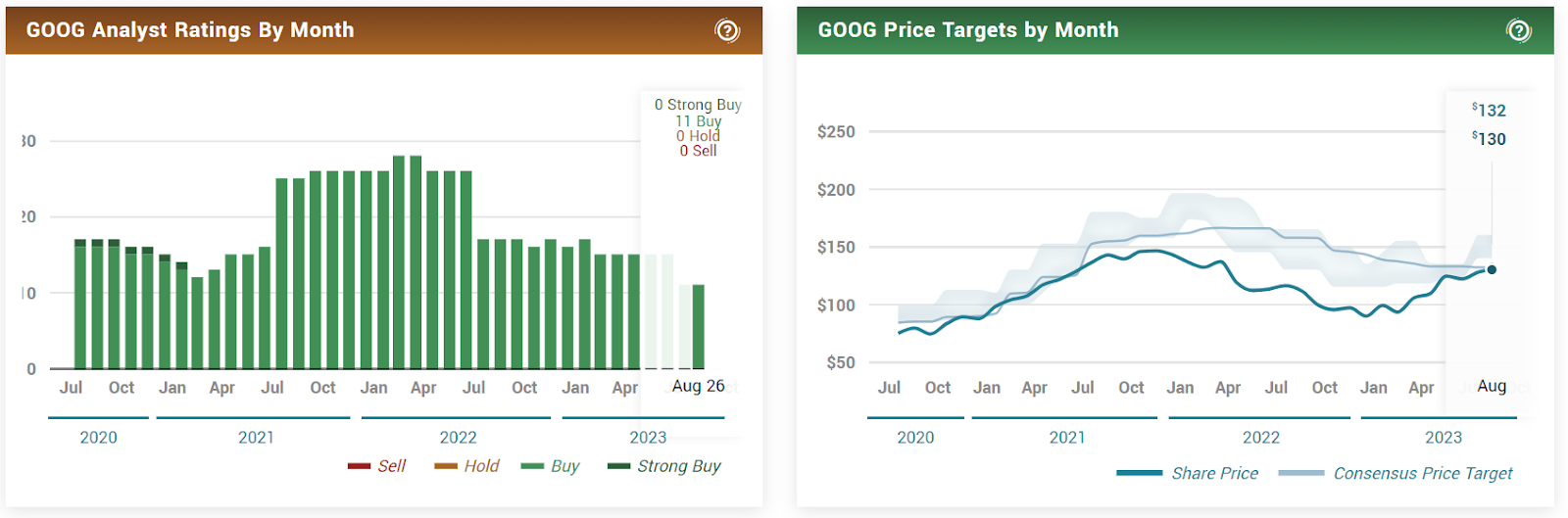Screen dimensions: 1568x518
Task: Toggle the Strong Buy legend series
Action: (663, 466)
